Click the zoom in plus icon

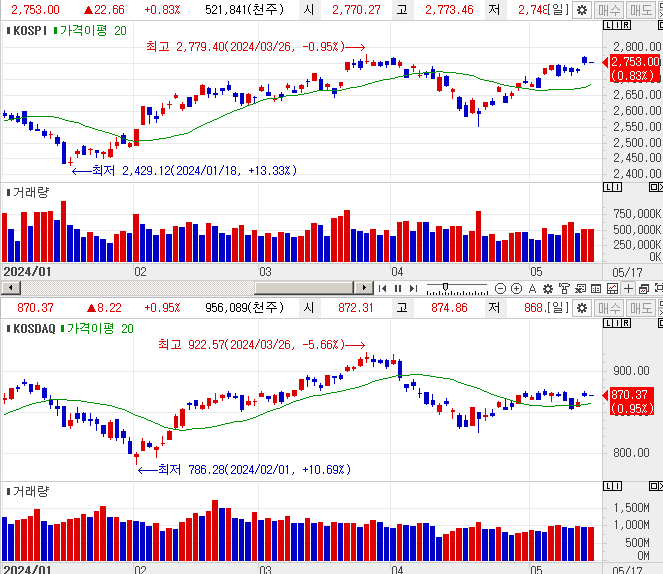click(x=516, y=289)
